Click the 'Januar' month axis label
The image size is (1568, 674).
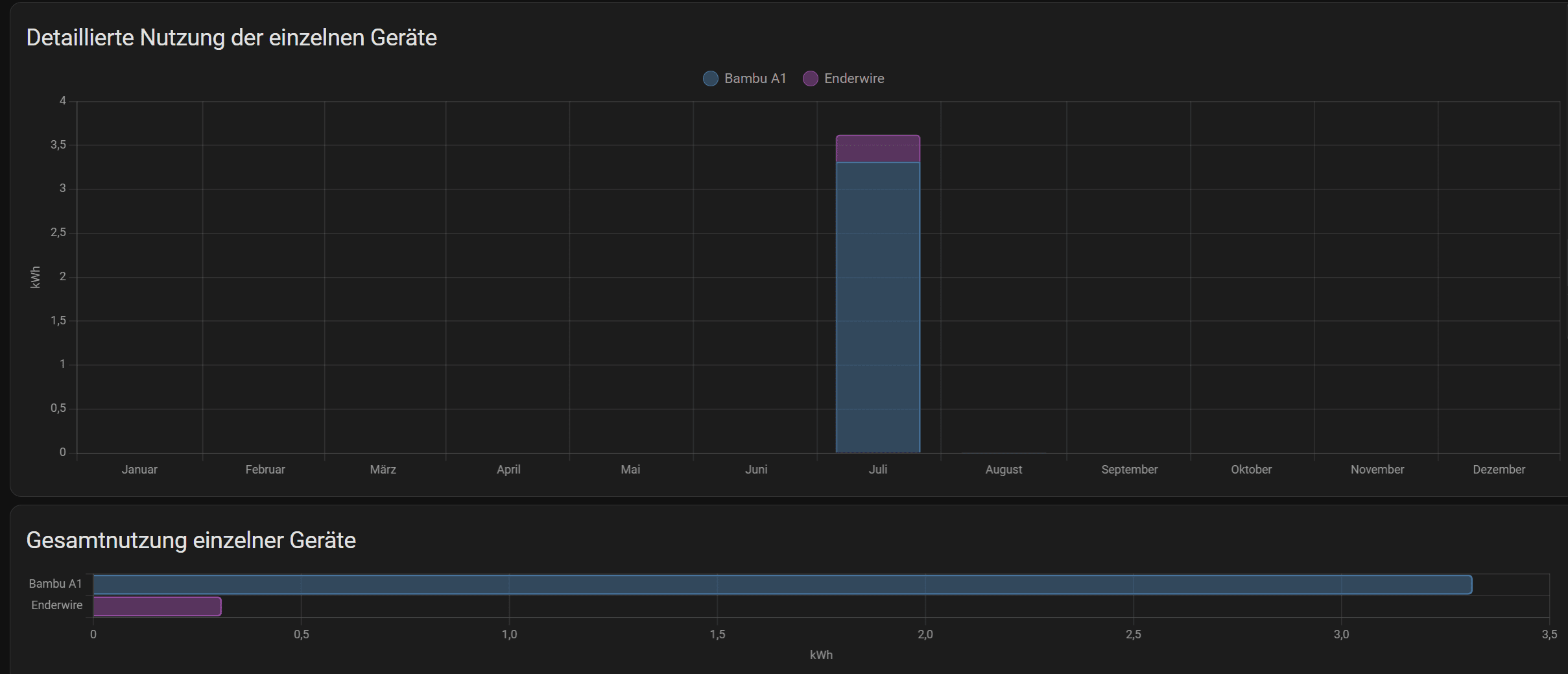139,469
